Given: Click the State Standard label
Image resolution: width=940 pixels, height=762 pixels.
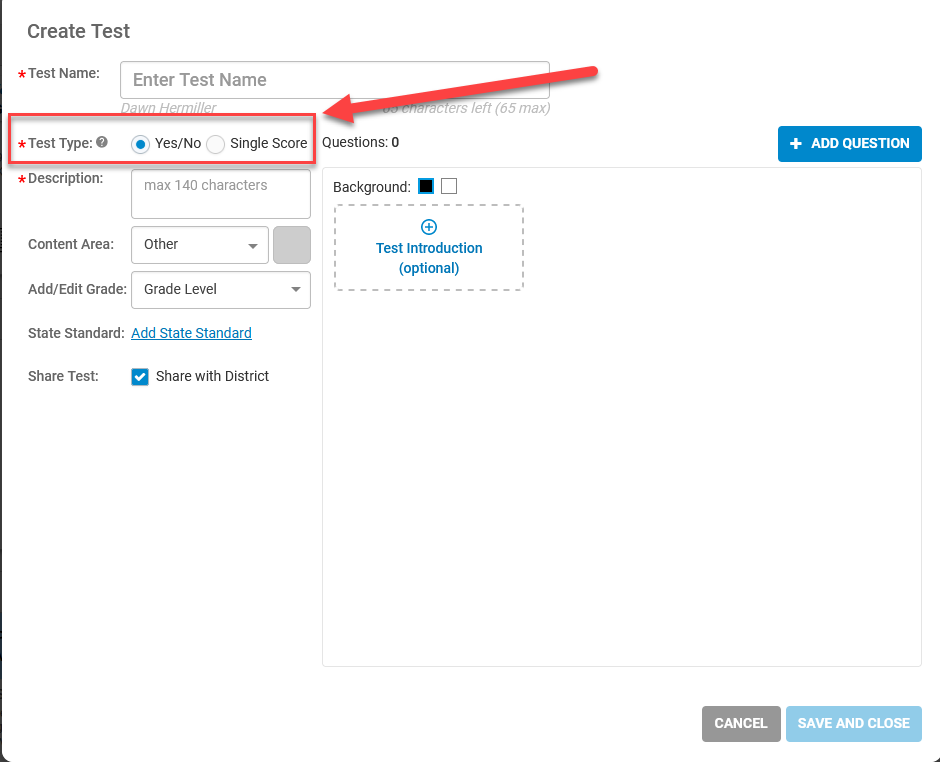Looking at the screenshot, I should [76, 333].
